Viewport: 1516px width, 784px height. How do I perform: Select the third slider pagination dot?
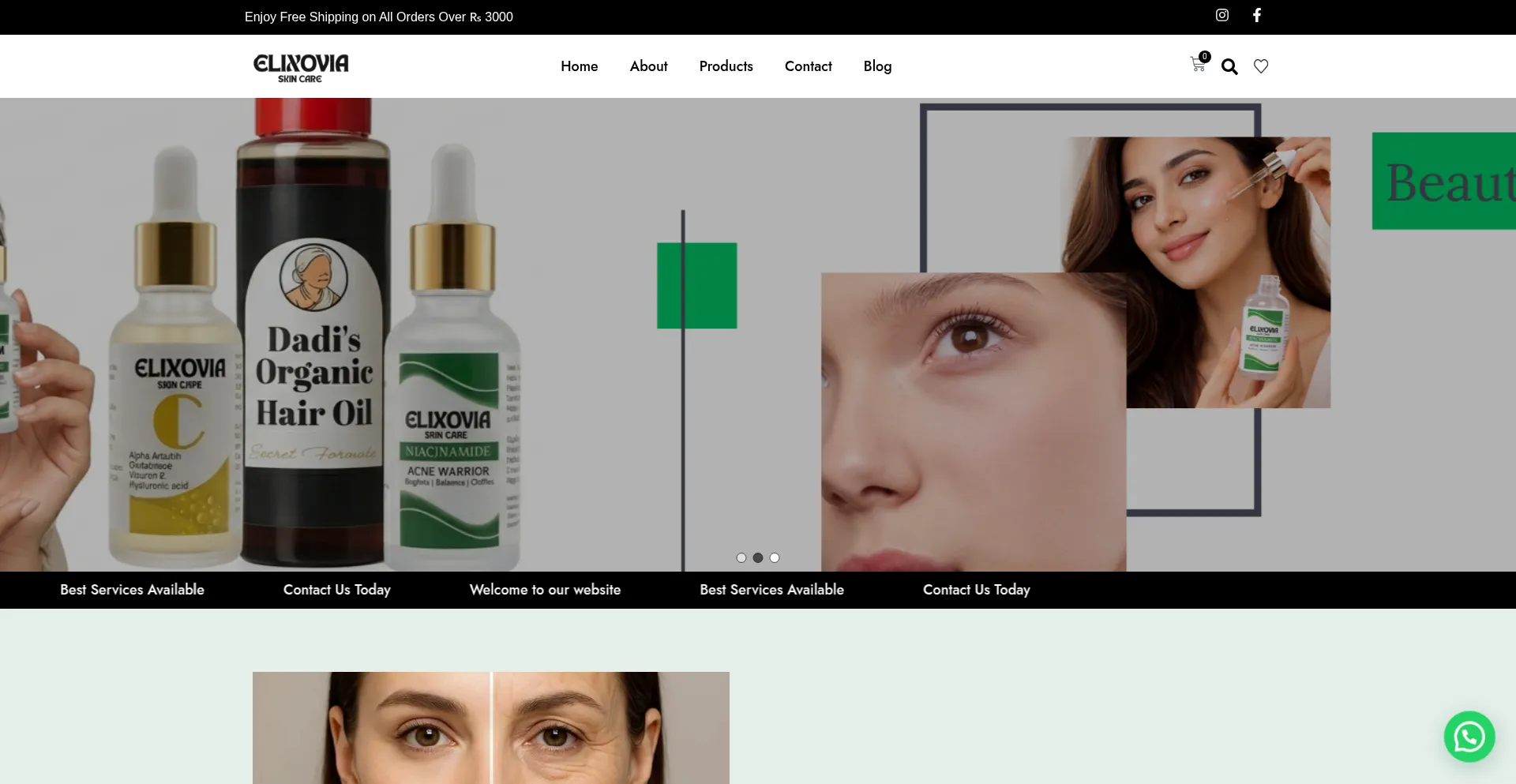[x=775, y=557]
